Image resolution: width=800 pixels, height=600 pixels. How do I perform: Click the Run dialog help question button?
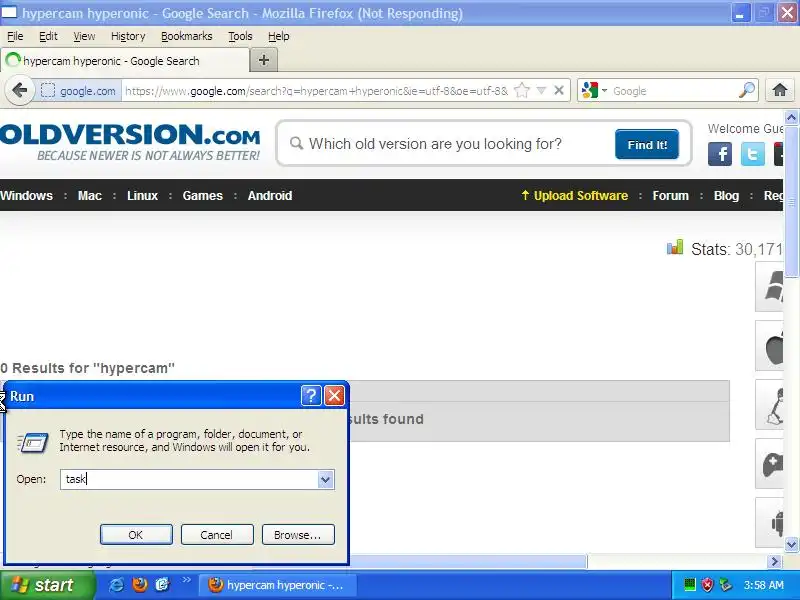(311, 395)
